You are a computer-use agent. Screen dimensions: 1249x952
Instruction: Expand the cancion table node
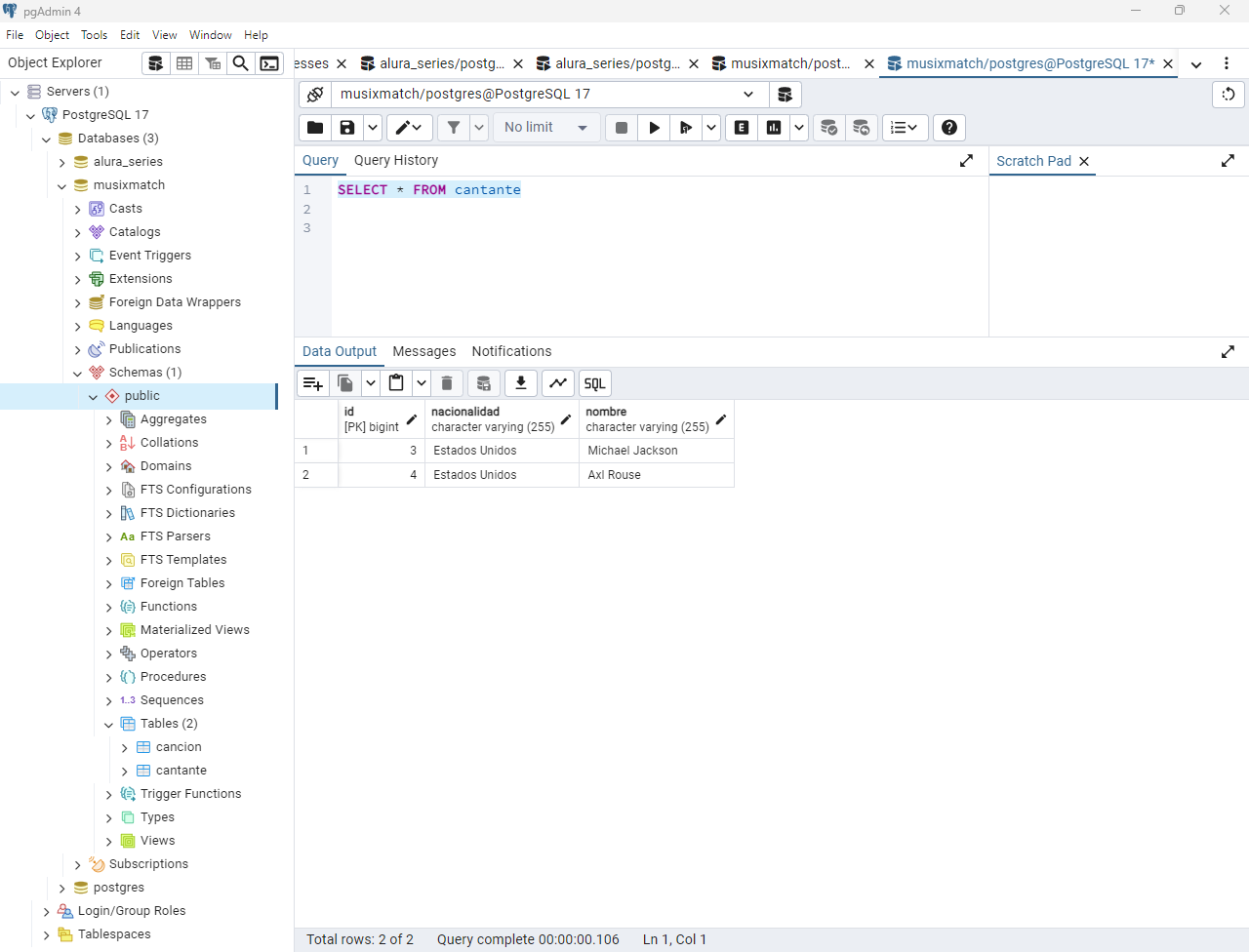[124, 748]
